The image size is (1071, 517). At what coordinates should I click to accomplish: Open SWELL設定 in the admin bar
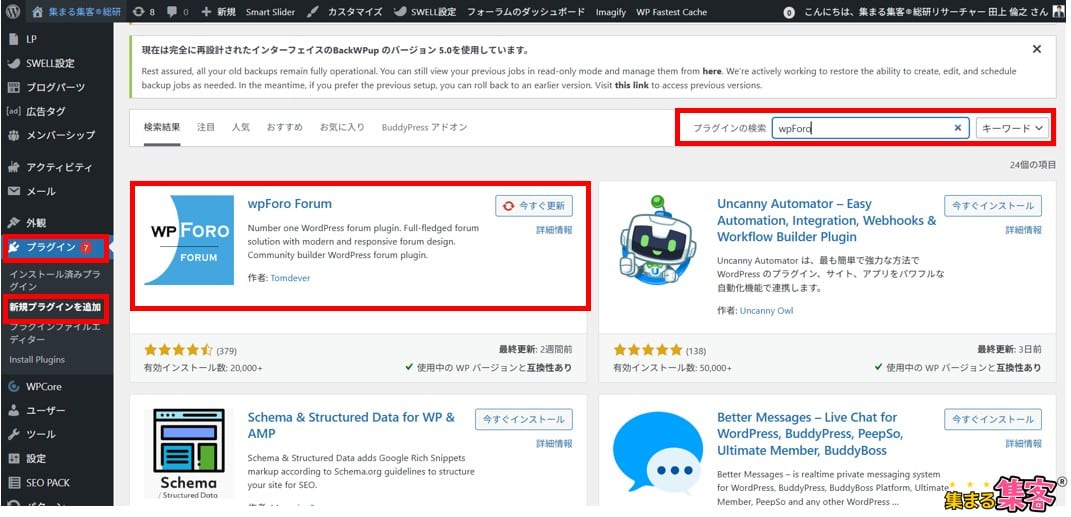pyautogui.click(x=425, y=12)
